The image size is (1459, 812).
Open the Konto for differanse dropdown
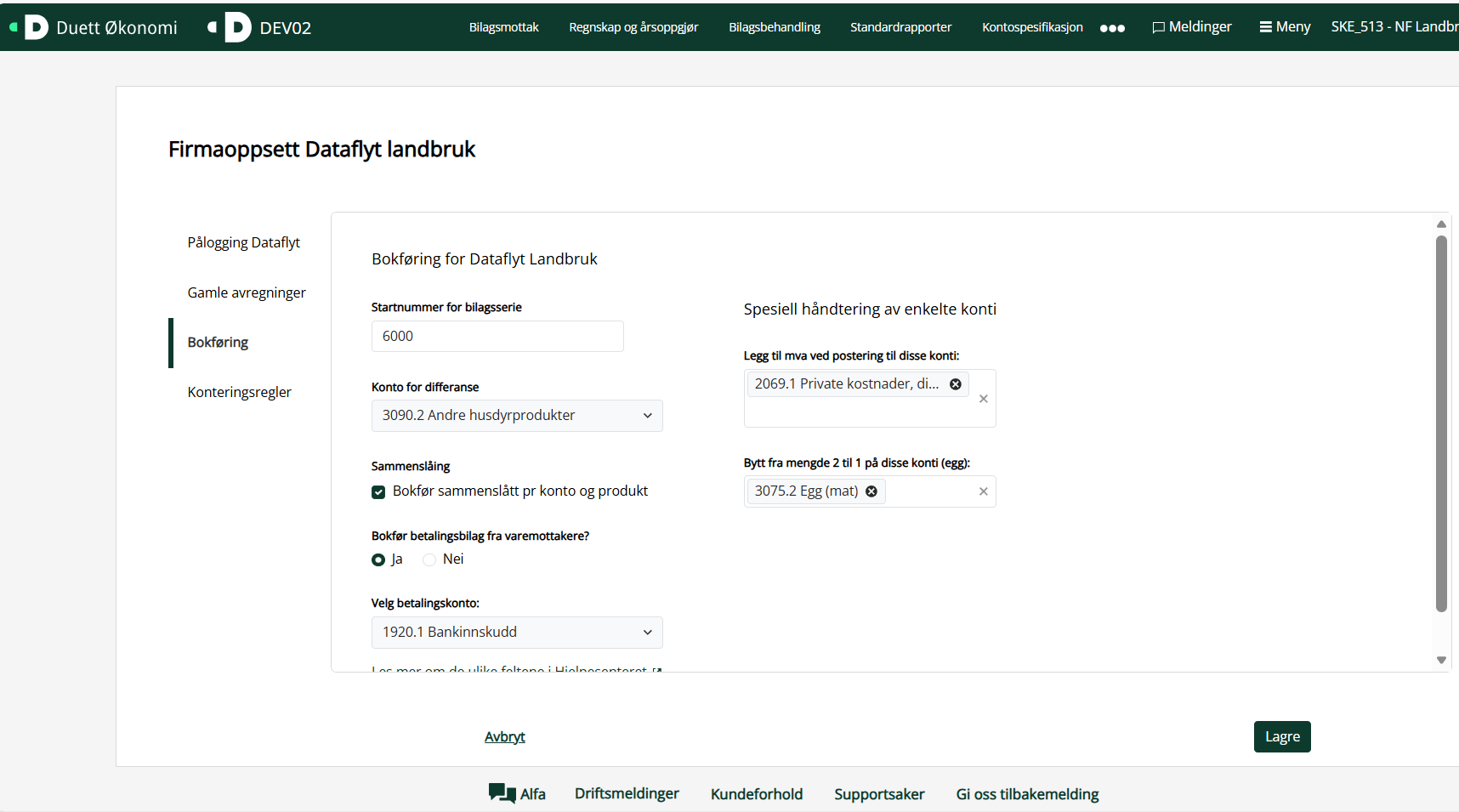(517, 416)
